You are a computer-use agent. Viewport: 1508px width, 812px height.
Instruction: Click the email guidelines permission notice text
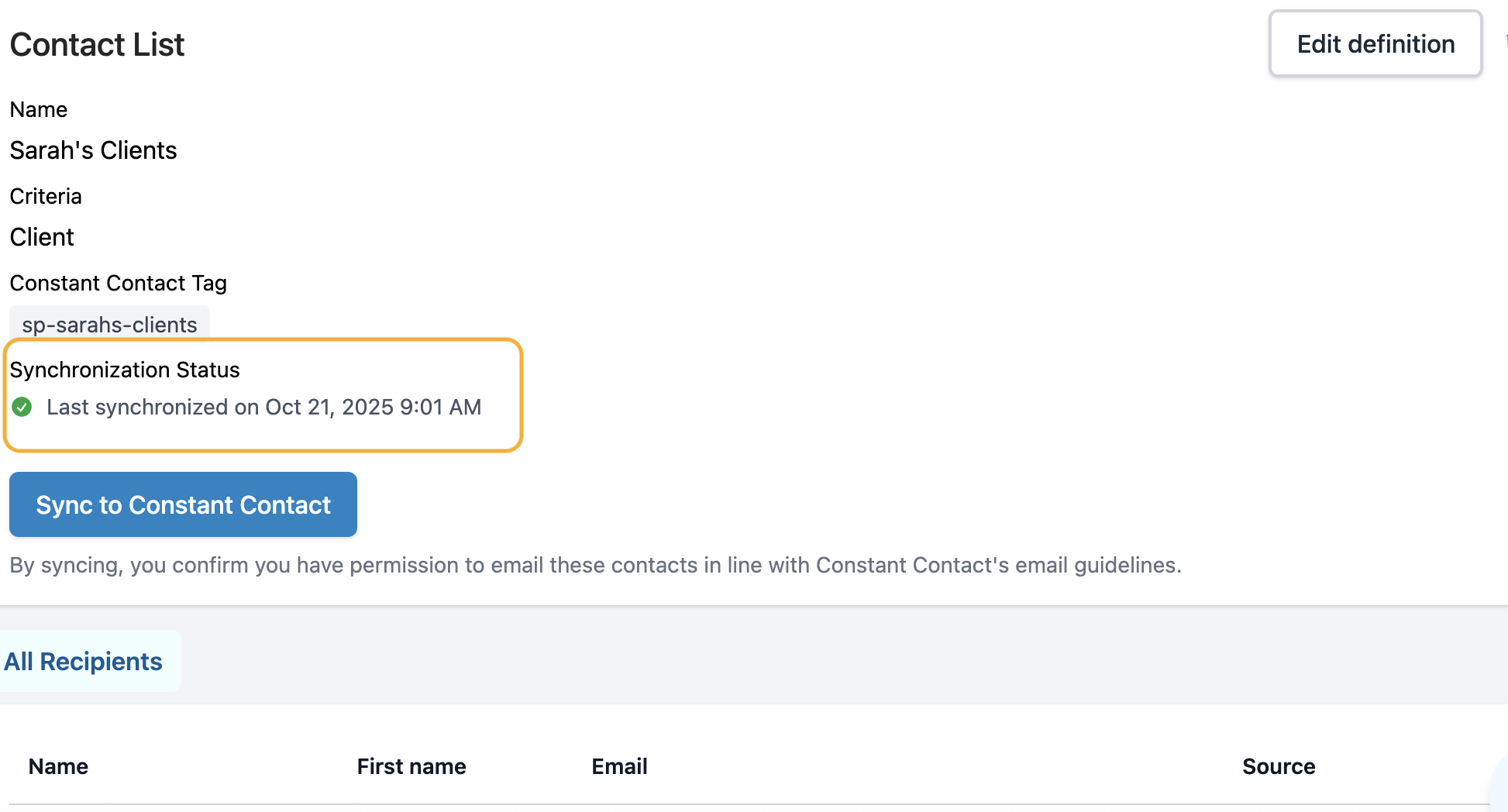595,565
